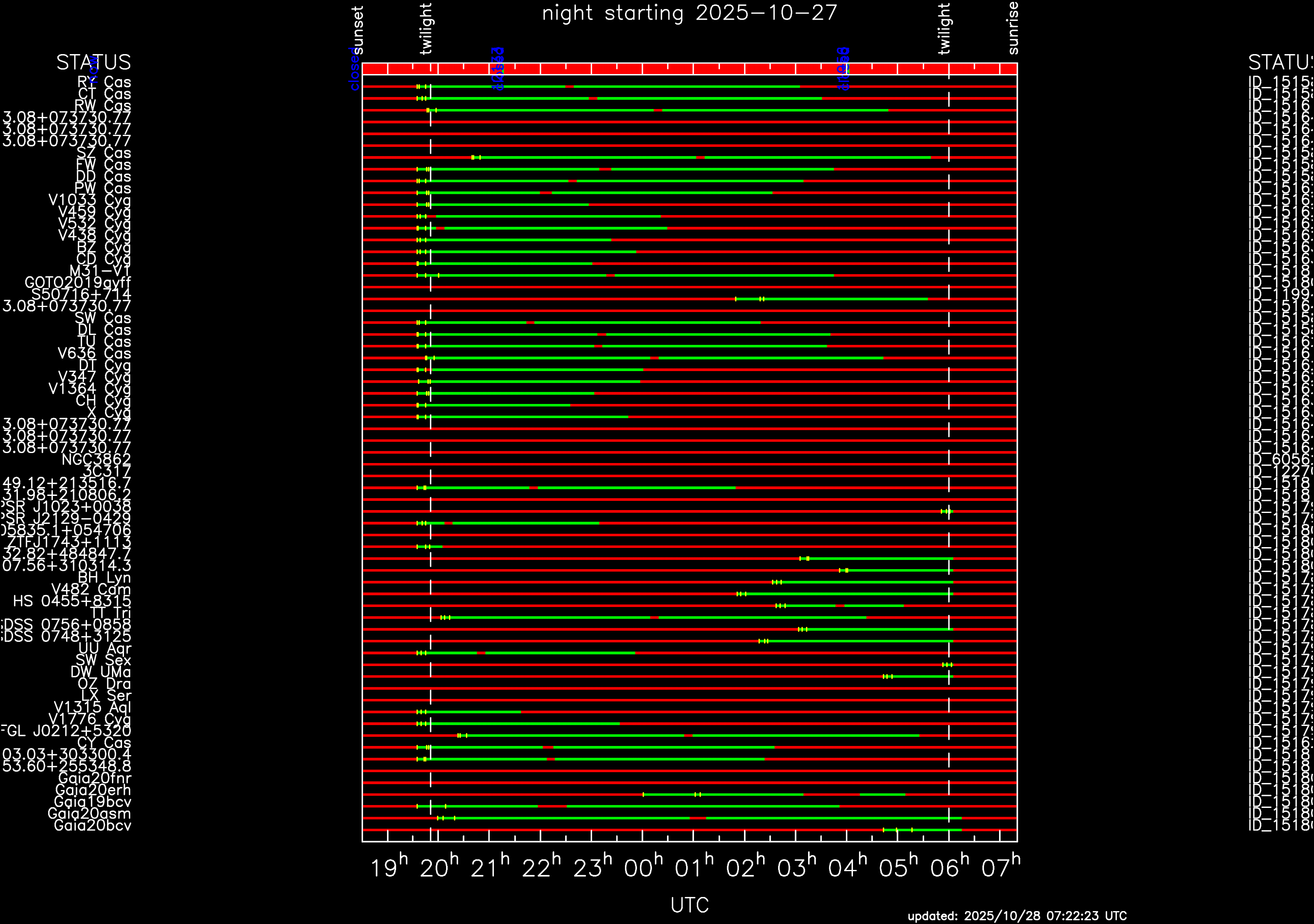Click the V1315 Aql target label
This screenshot has width=1314, height=924.
pos(92,707)
